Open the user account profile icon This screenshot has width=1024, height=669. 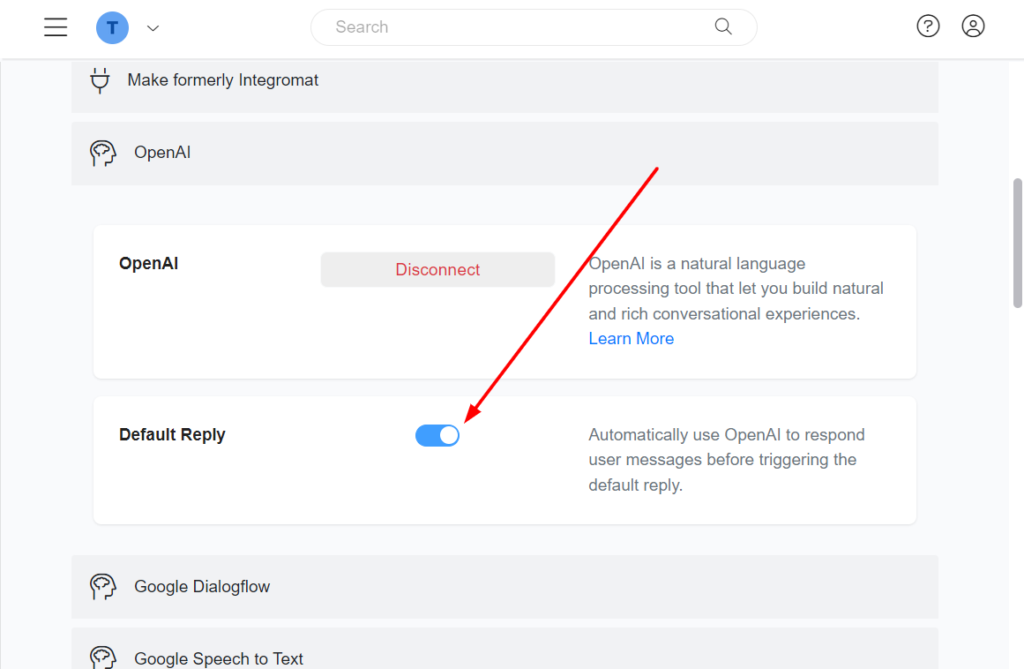point(973,26)
